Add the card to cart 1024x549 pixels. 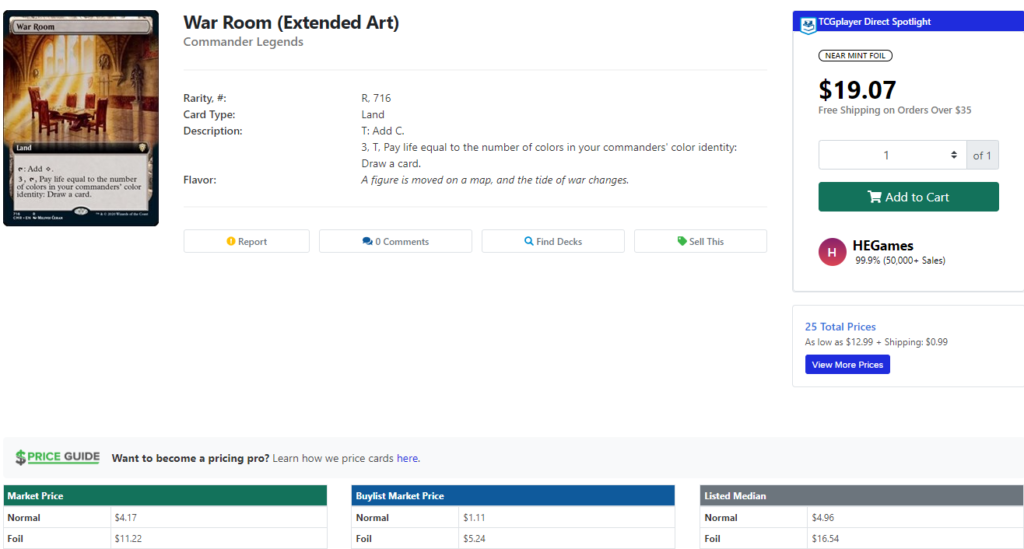point(908,196)
